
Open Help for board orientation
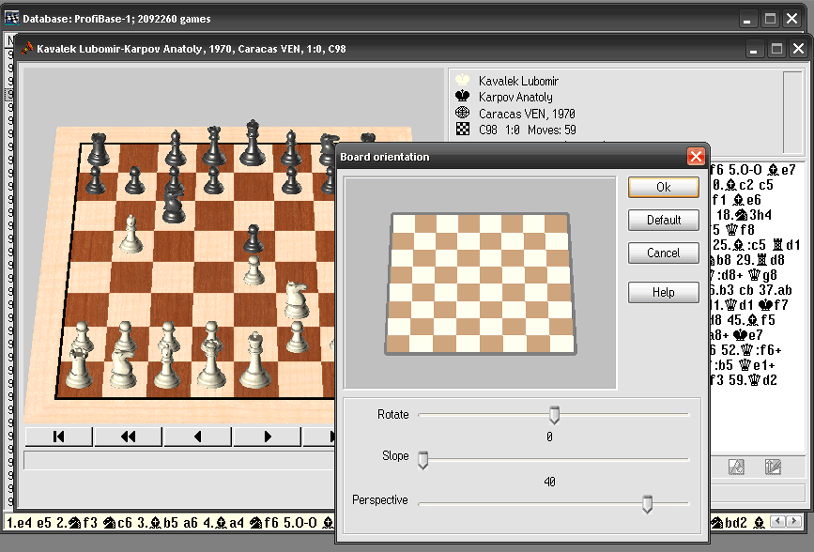coord(663,292)
